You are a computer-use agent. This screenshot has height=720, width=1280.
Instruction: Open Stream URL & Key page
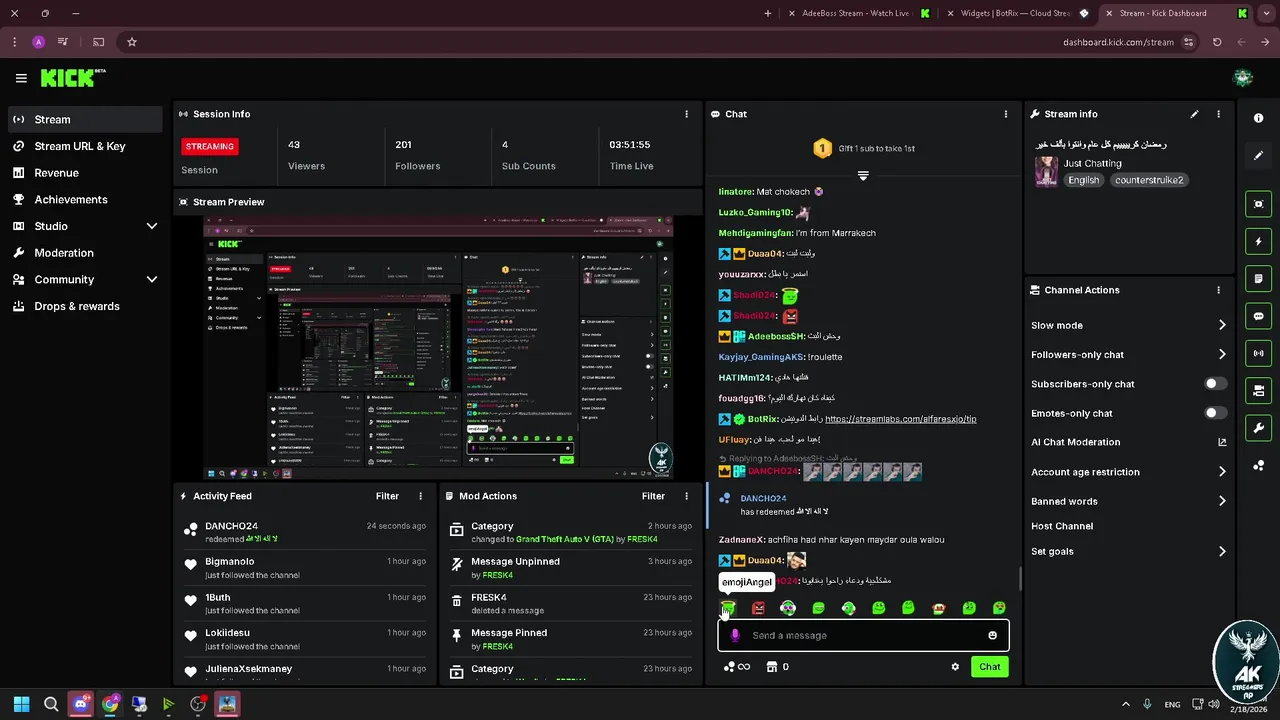pyautogui.click(x=85, y=146)
